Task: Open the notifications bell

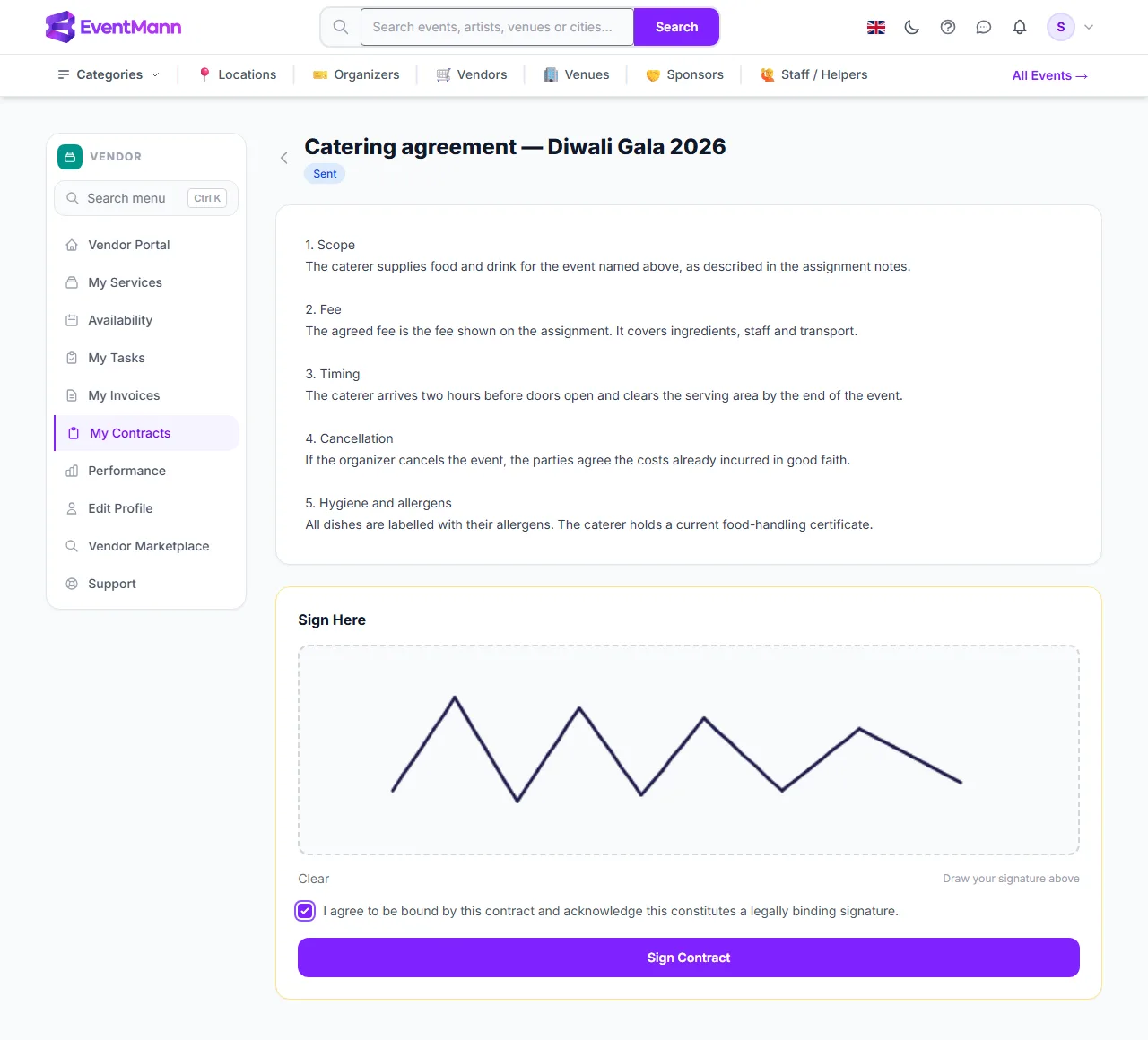Action: (x=1020, y=27)
